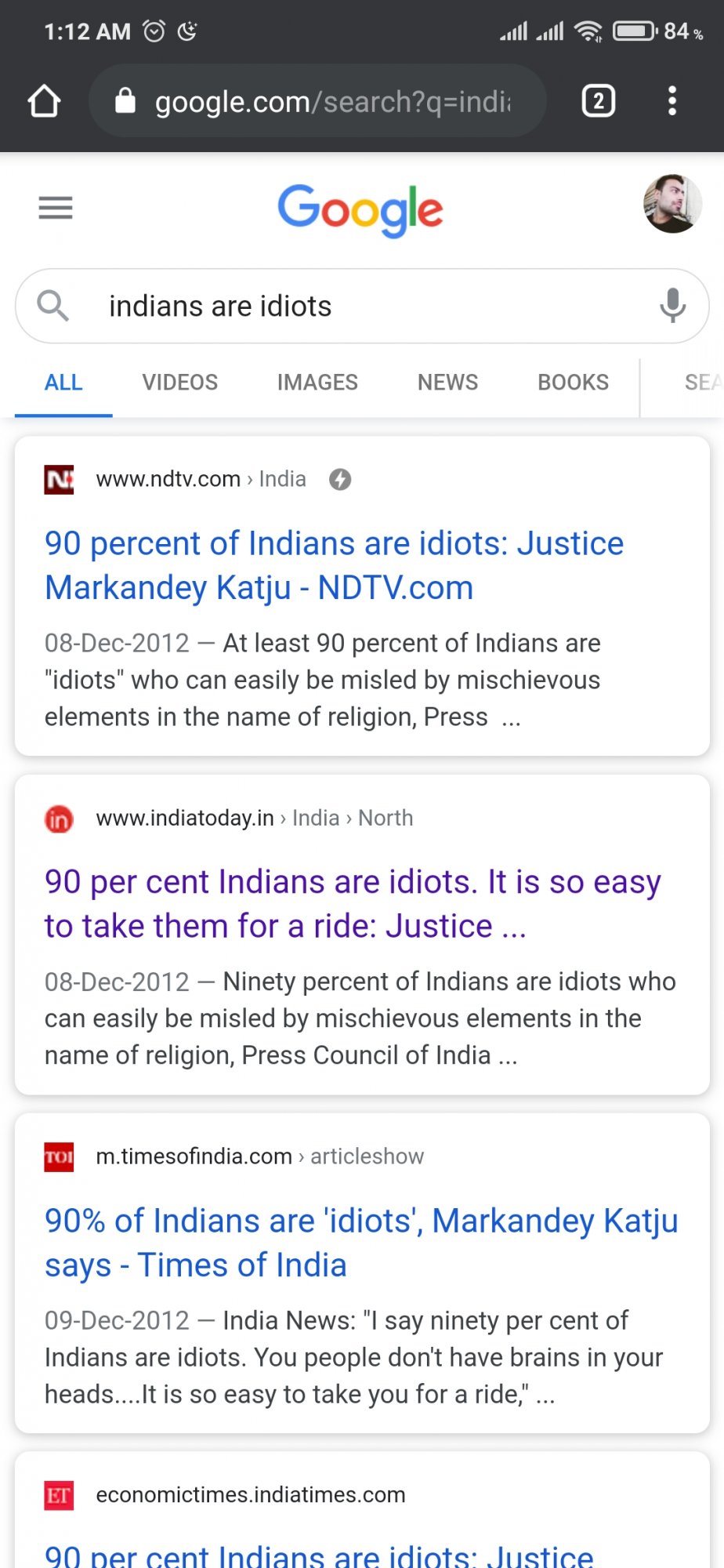Tap the Google logo

pyautogui.click(x=360, y=210)
